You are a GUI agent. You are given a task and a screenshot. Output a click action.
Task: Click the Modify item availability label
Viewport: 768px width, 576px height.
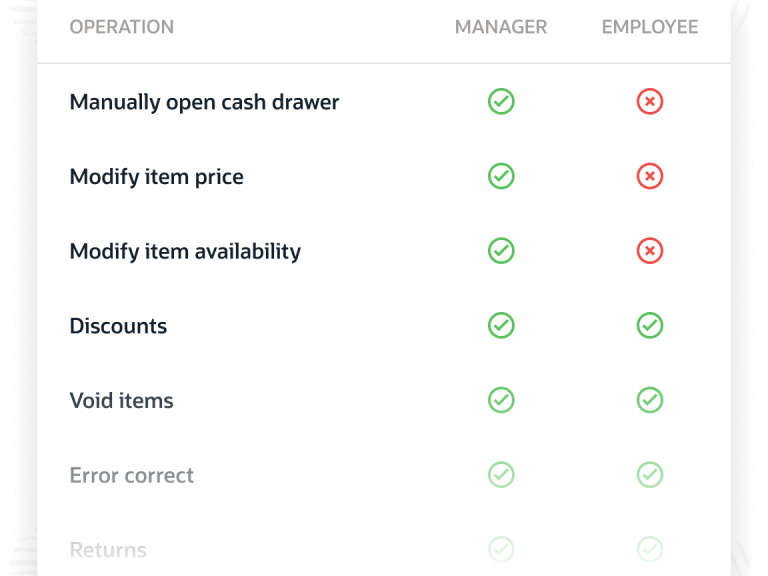point(185,251)
